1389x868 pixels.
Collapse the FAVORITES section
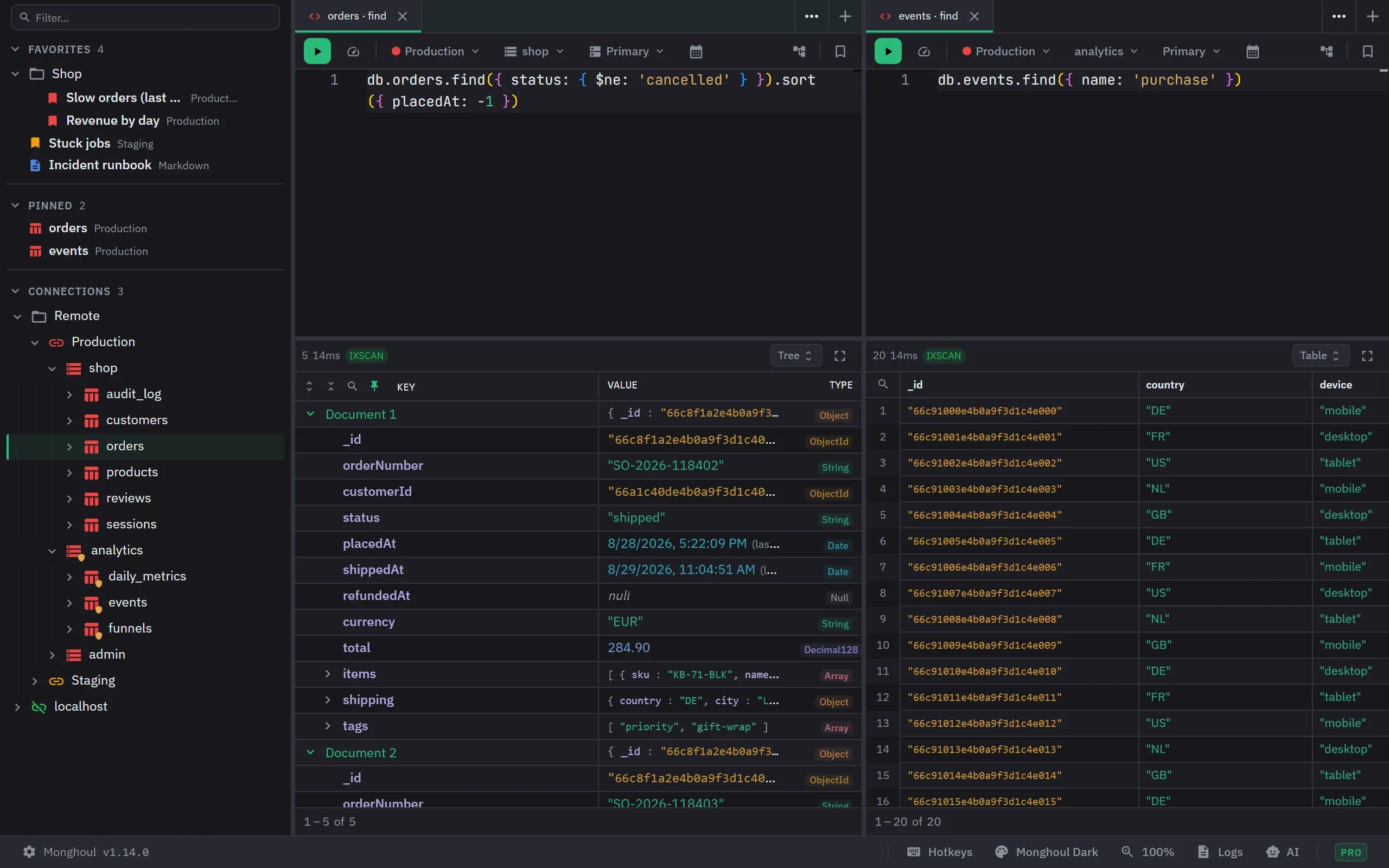click(x=16, y=49)
